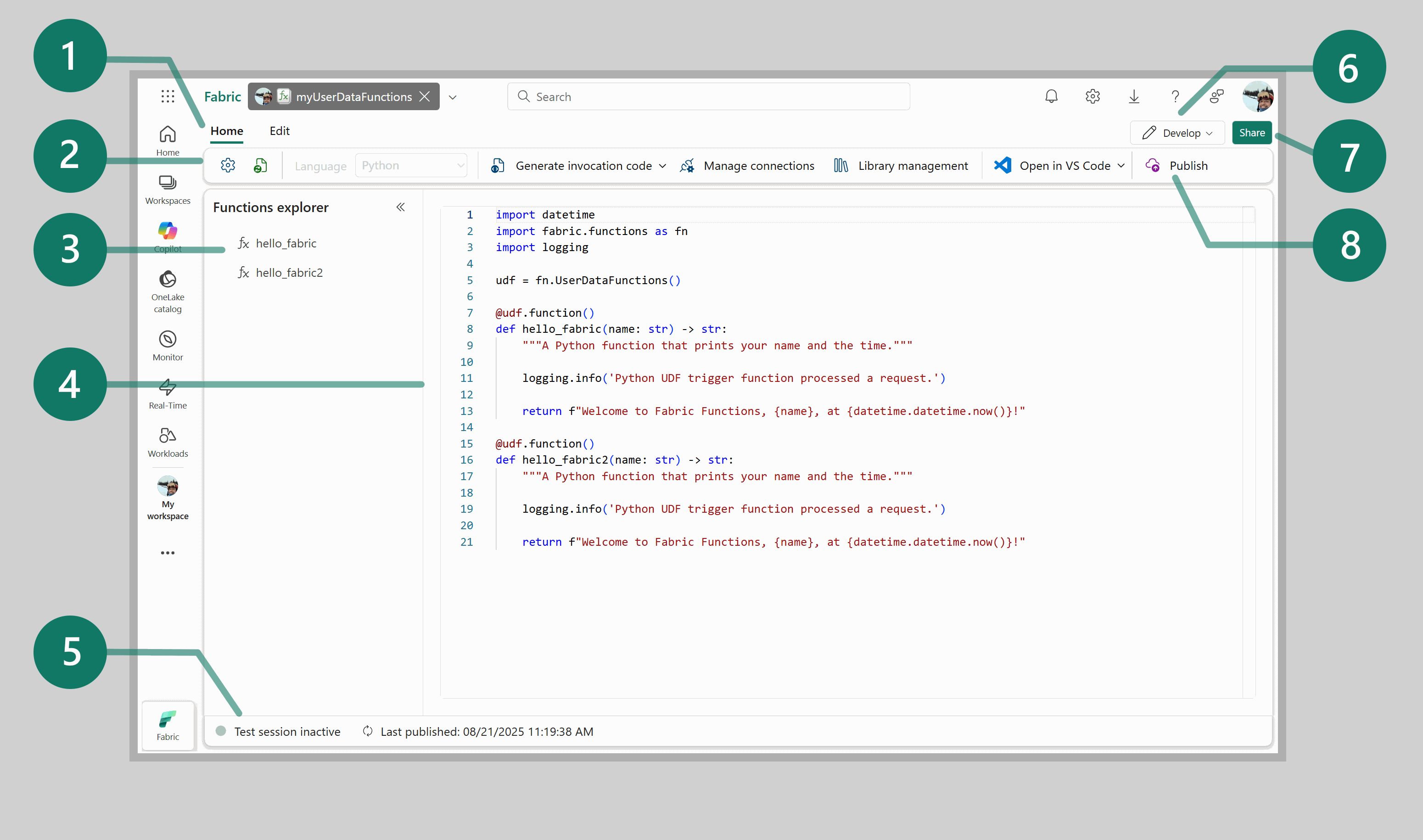Expand the Generate invocation code dropdown
1423x840 pixels.
coord(663,166)
